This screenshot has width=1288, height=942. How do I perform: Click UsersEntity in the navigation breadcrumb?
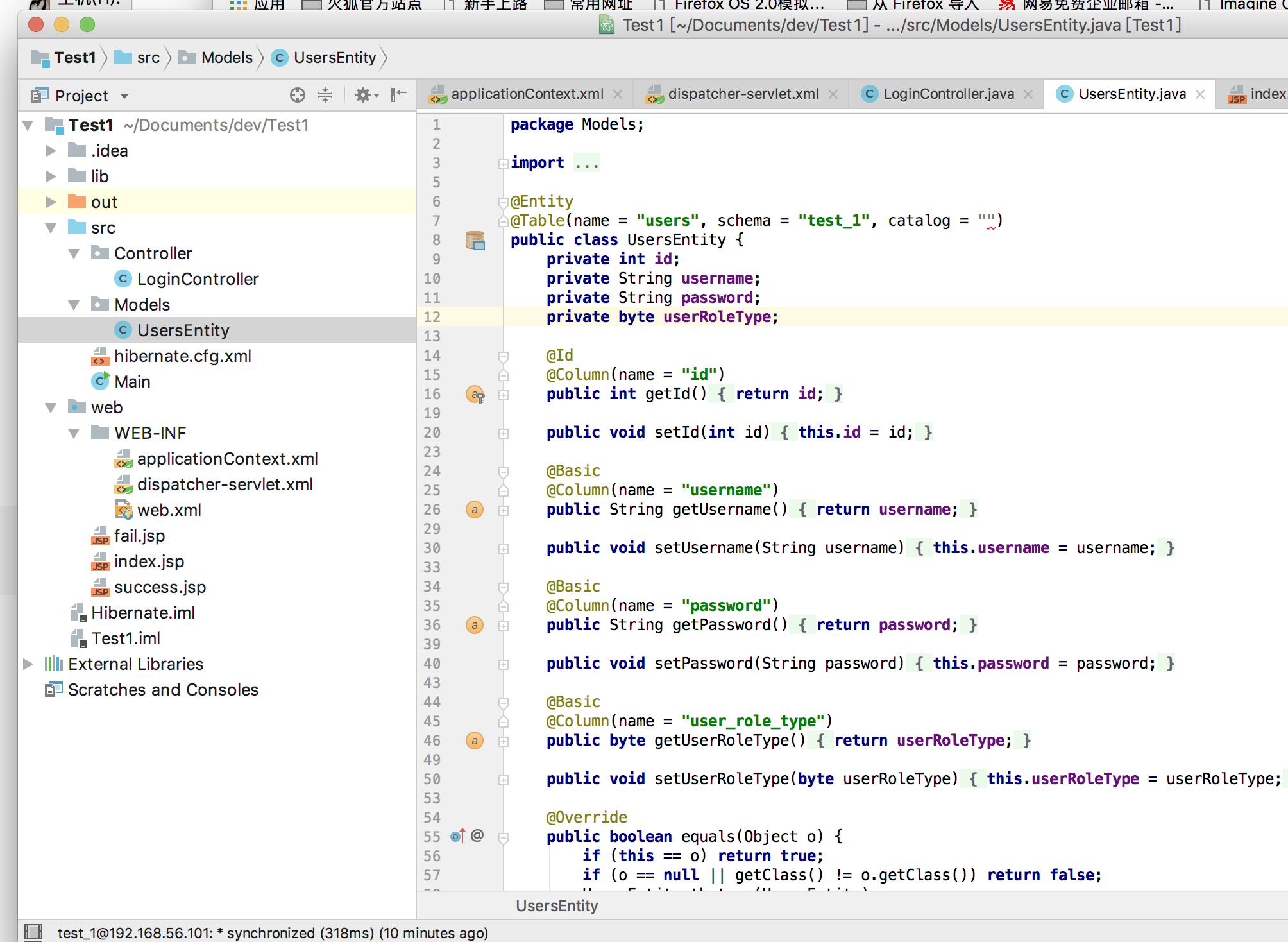[x=334, y=58]
